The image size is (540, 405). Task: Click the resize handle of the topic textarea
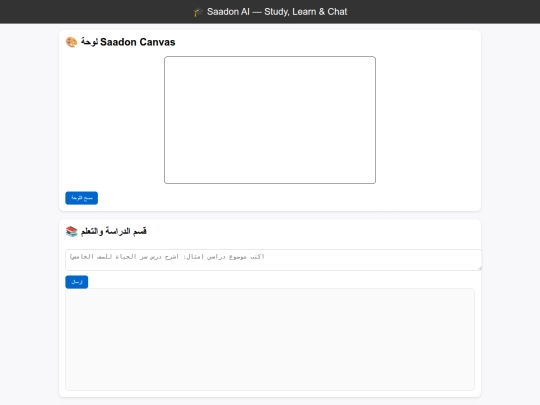coord(479,268)
